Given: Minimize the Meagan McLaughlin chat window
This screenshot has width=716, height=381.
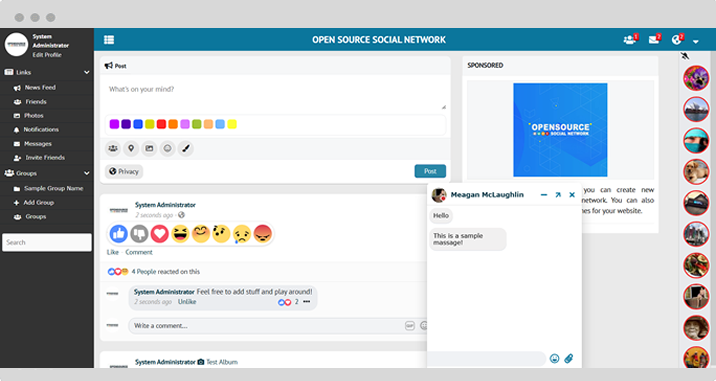Looking at the screenshot, I should pyautogui.click(x=543, y=195).
